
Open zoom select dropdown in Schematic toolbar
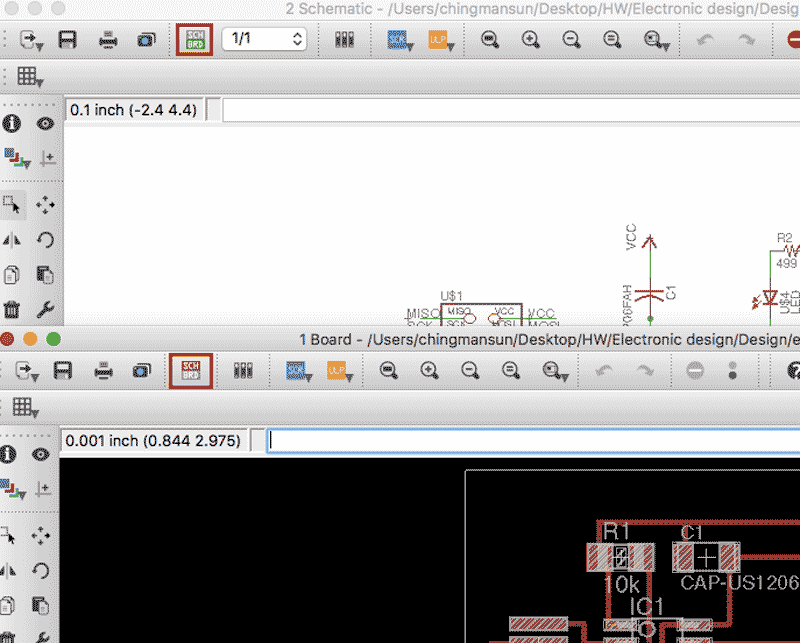click(x=656, y=40)
